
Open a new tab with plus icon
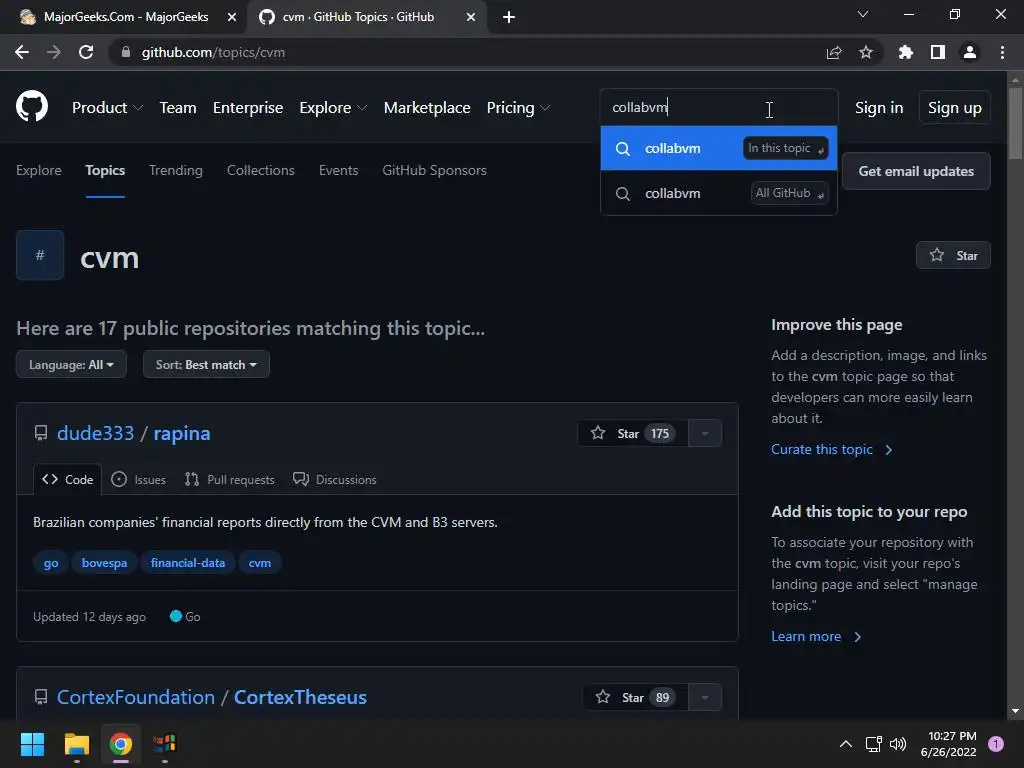[x=509, y=17]
